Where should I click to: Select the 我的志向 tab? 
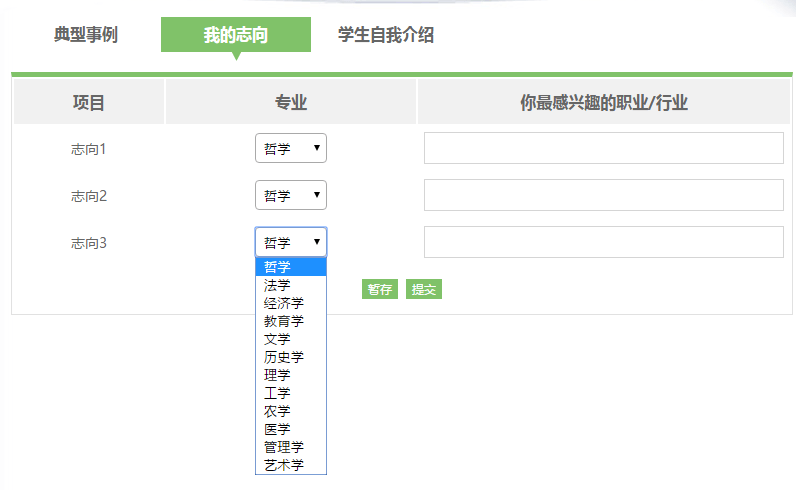click(x=236, y=35)
